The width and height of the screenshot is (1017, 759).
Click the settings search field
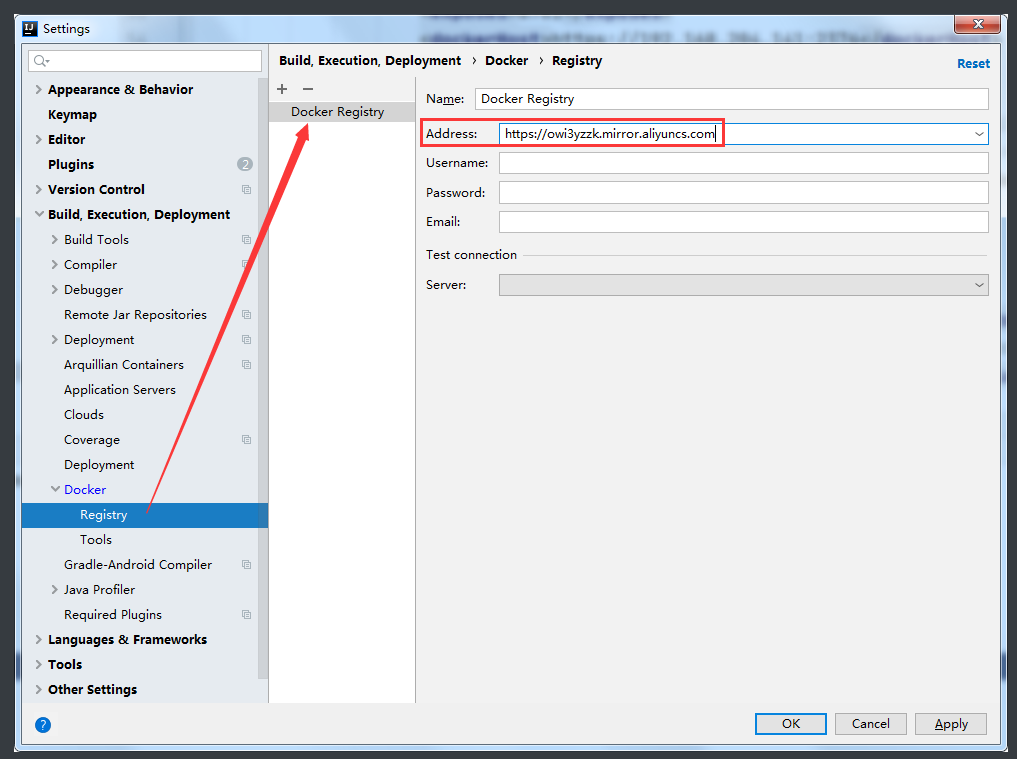click(145, 61)
